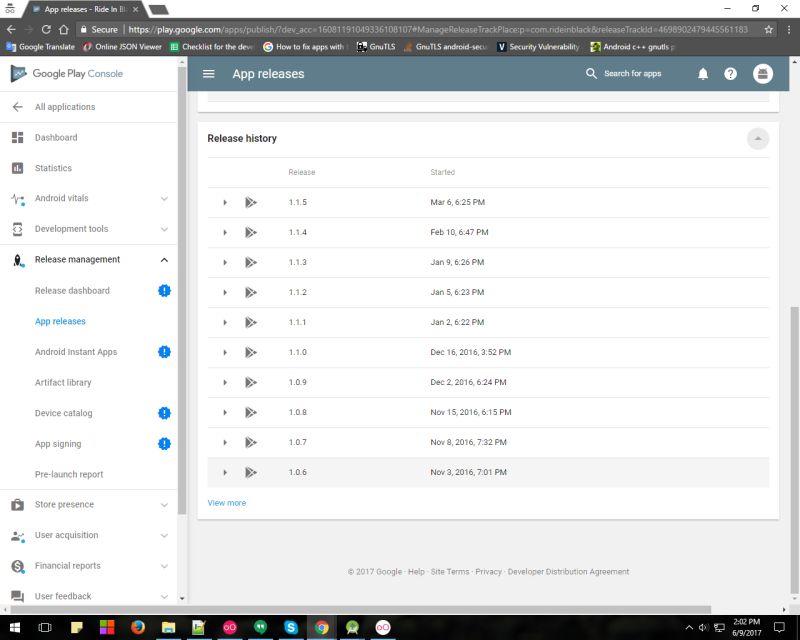Open File Explorer from the taskbar
The image size is (800, 640).
click(x=168, y=627)
